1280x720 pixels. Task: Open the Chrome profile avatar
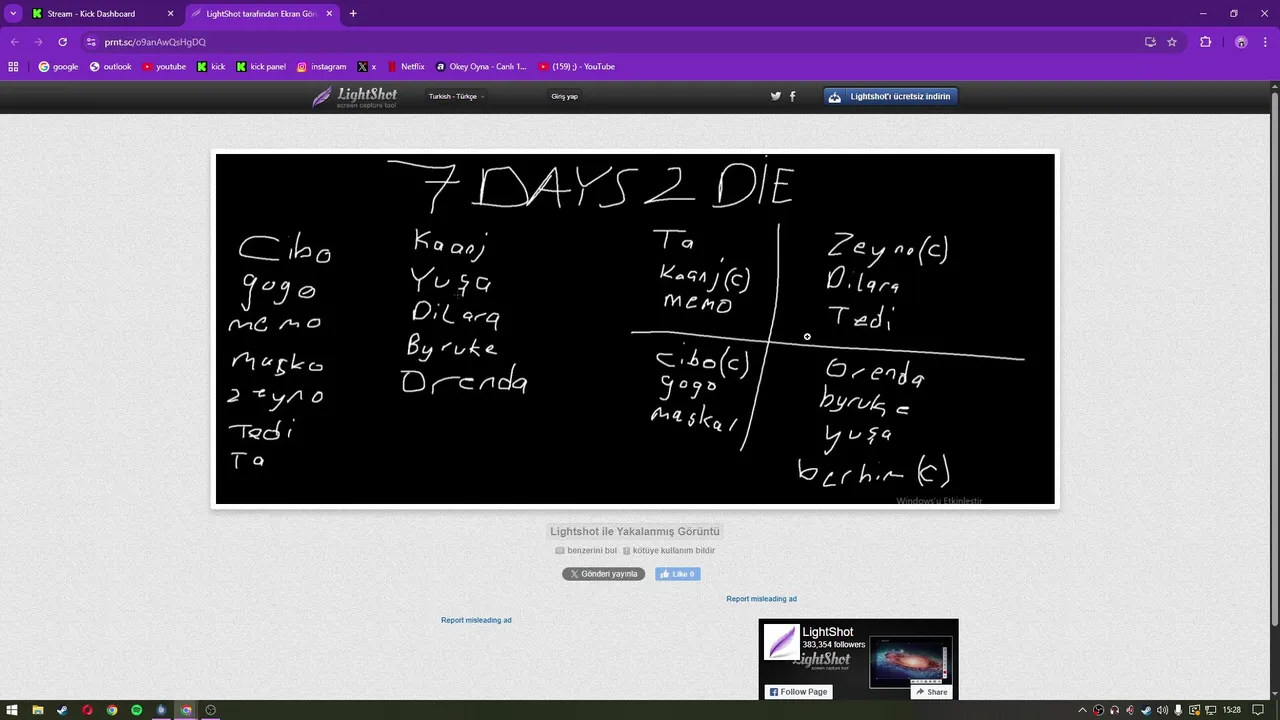tap(1241, 42)
